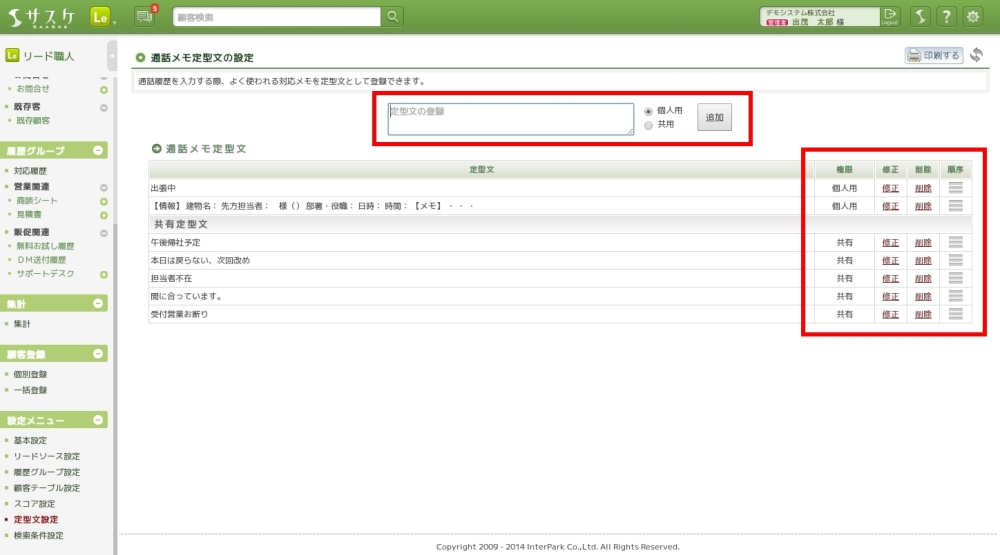The width and height of the screenshot is (1000, 555).
Task: Open settings via the gear icon
Action: coord(972,17)
